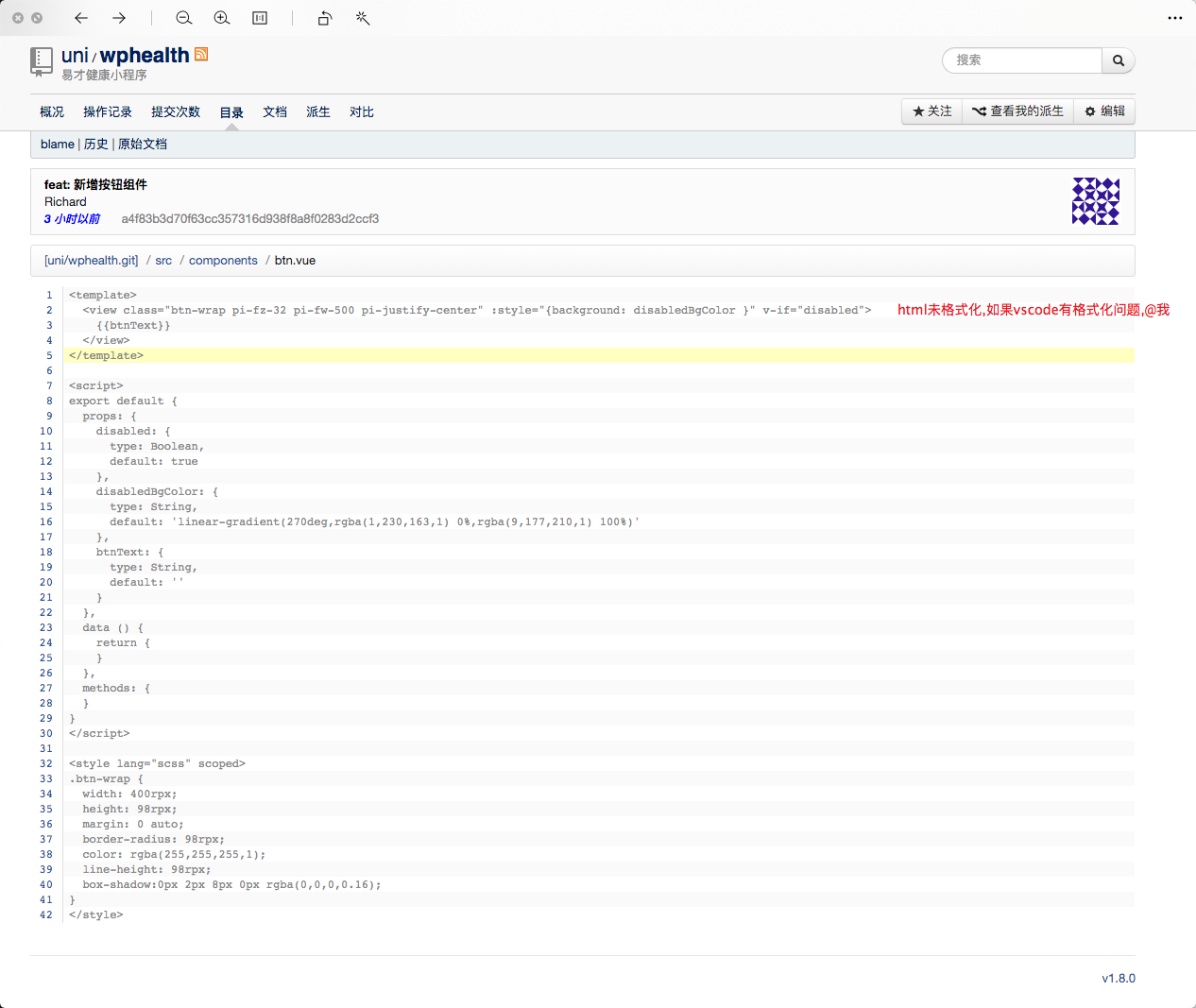
Task: Open the blame link
Action: [x=58, y=144]
